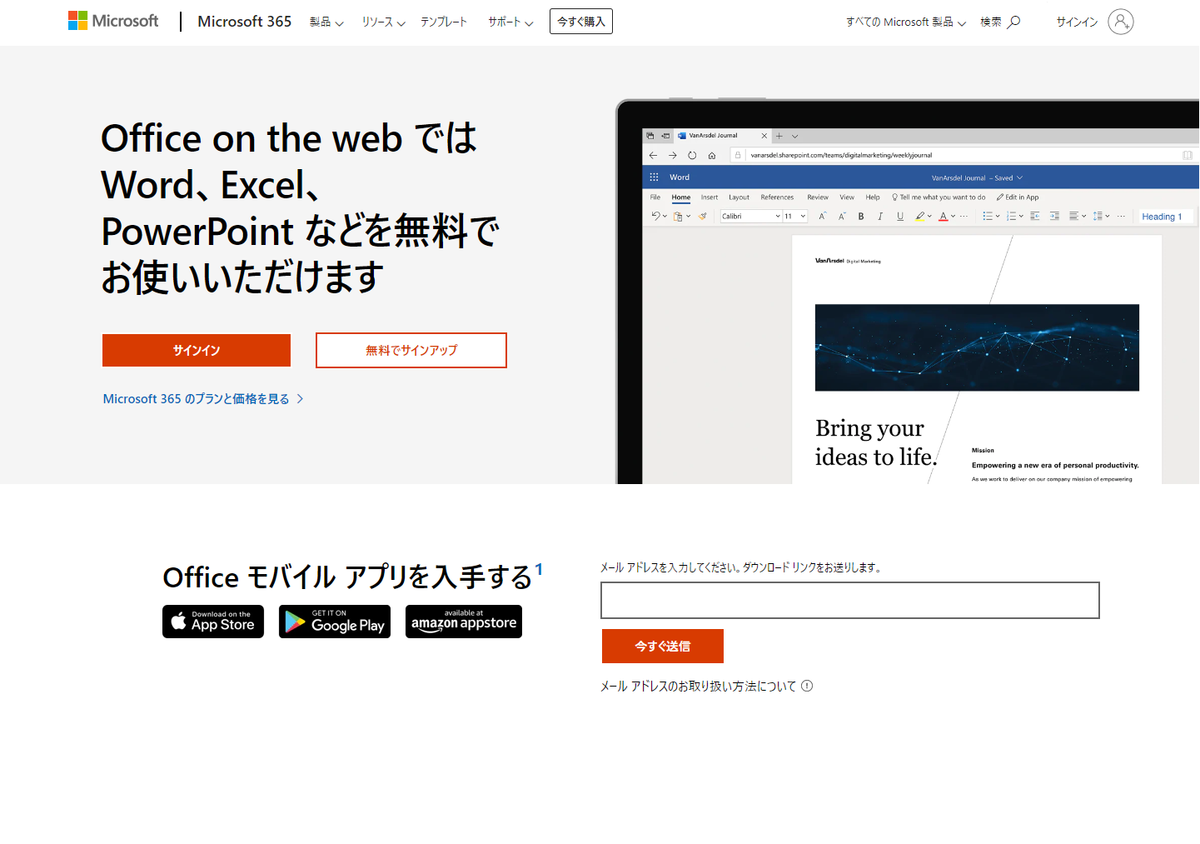Click the account avatar icon in header
Screen dimensions: 1200x844
tap(1121, 21)
